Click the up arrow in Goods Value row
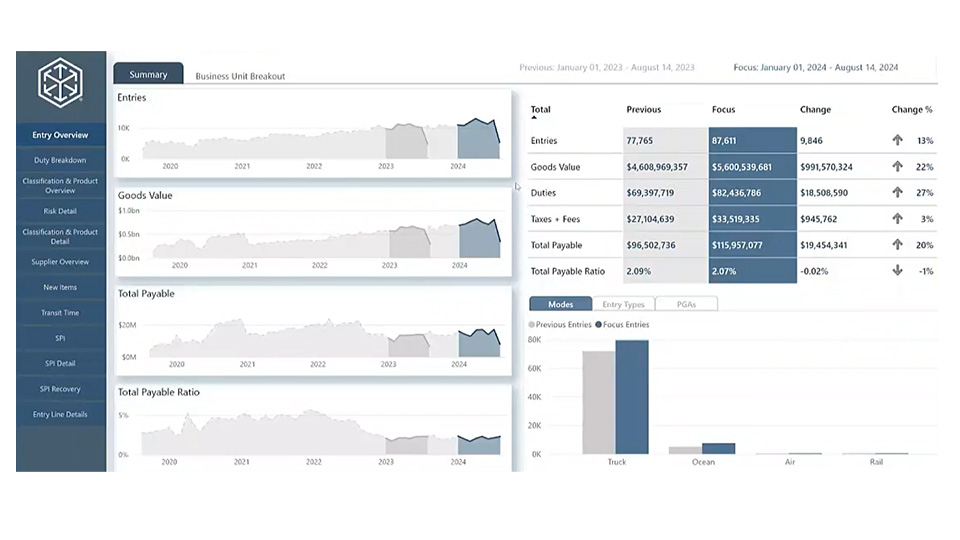 tap(897, 167)
